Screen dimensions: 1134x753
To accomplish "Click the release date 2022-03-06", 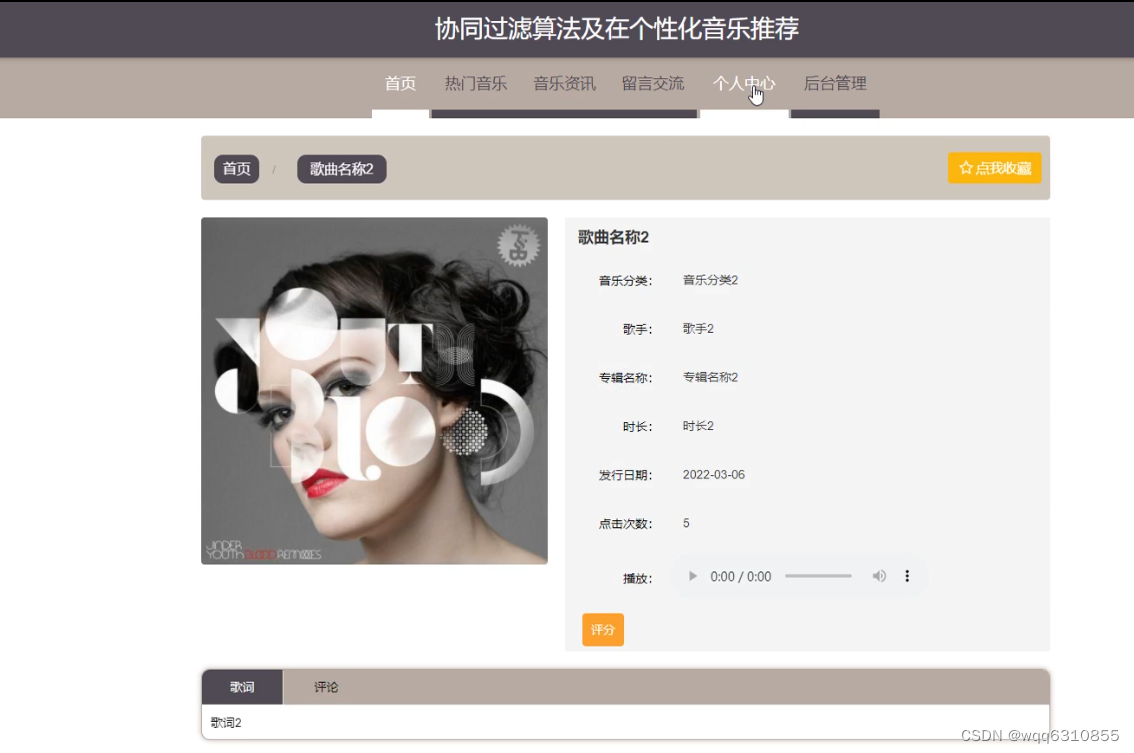I will [x=714, y=475].
